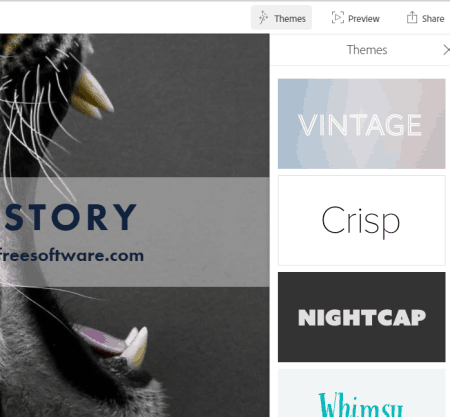Edit the freesoftware.com subtitle text
The image size is (450, 417).
click(71, 255)
